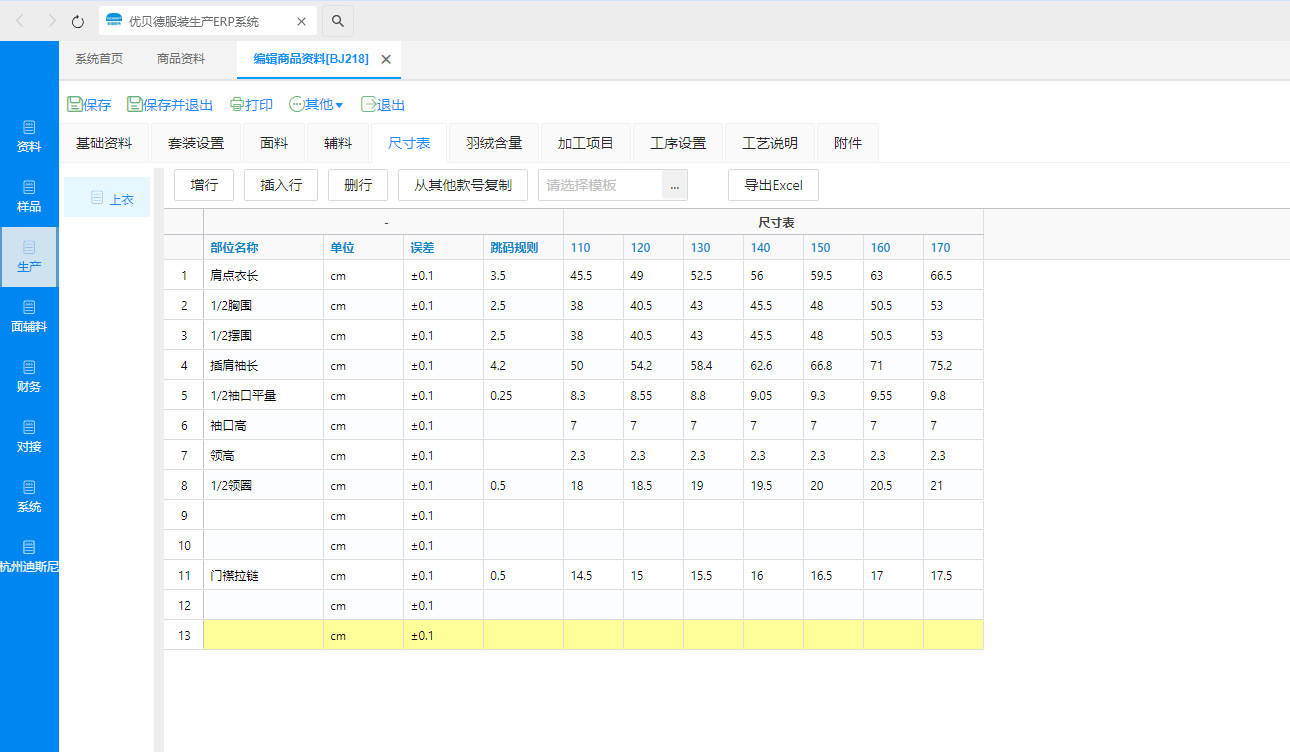Click the 增行 add row button

point(205,185)
